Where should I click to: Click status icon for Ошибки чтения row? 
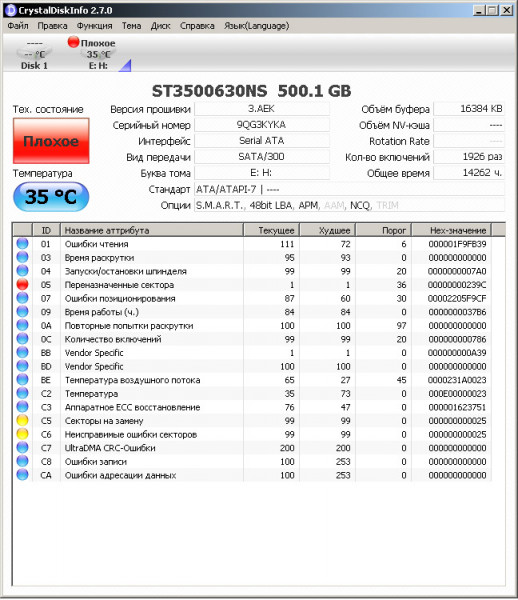(x=23, y=243)
